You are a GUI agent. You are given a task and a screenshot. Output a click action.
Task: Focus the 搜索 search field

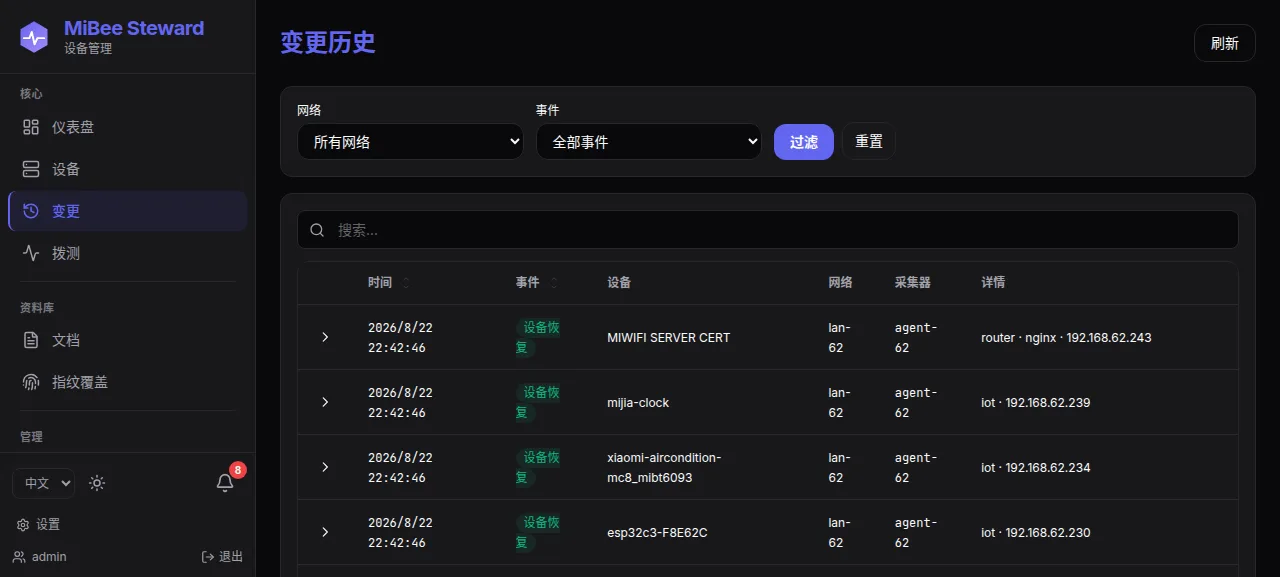tap(768, 230)
